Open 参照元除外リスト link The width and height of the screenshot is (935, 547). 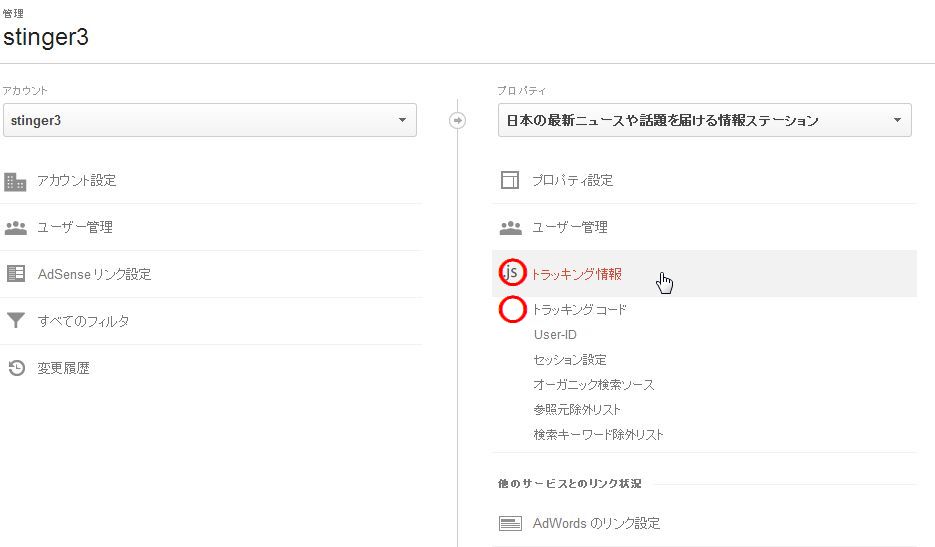(x=577, y=410)
